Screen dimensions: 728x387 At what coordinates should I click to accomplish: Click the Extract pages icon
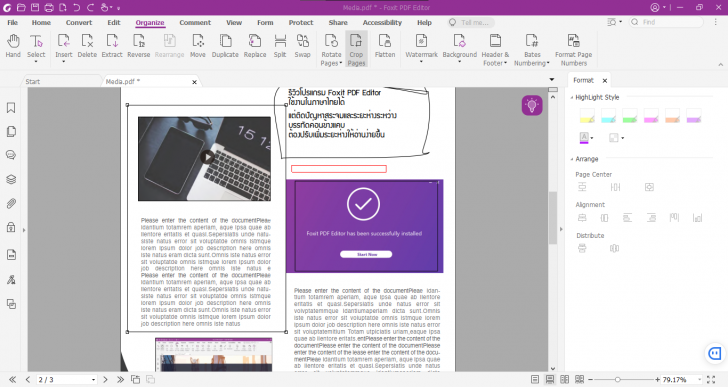tap(112, 46)
